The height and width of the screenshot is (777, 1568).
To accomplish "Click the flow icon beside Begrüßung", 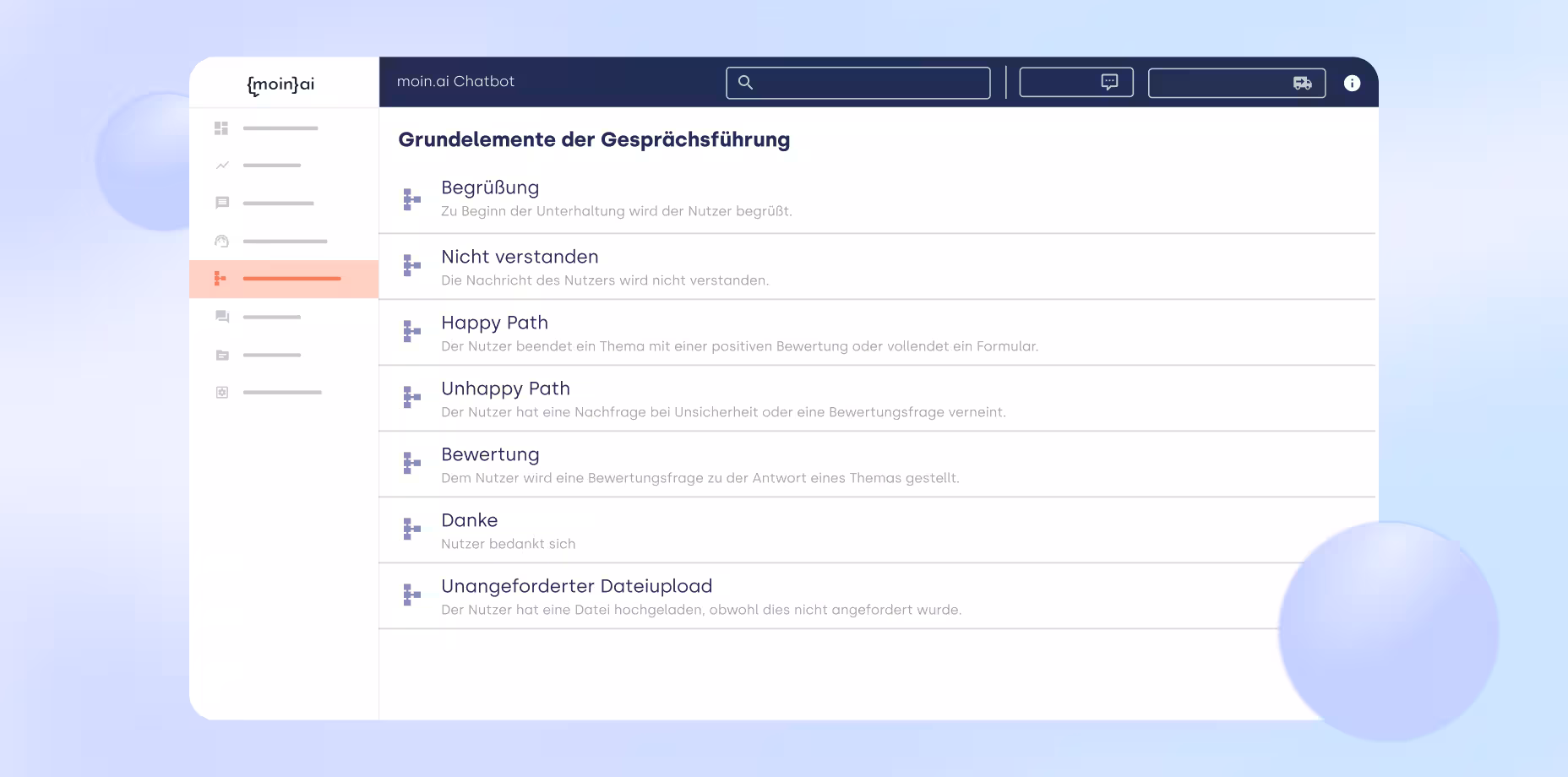I will coord(411,199).
